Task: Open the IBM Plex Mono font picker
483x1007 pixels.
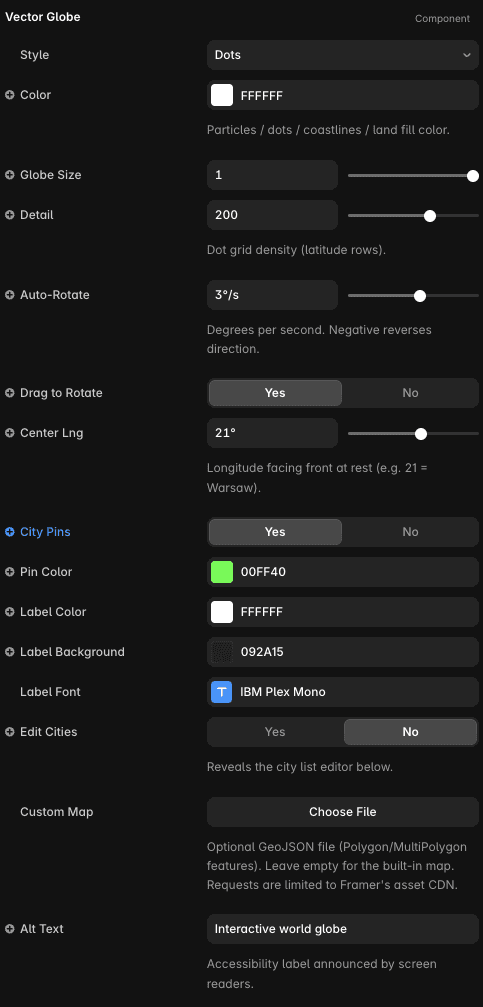Action: coord(343,692)
